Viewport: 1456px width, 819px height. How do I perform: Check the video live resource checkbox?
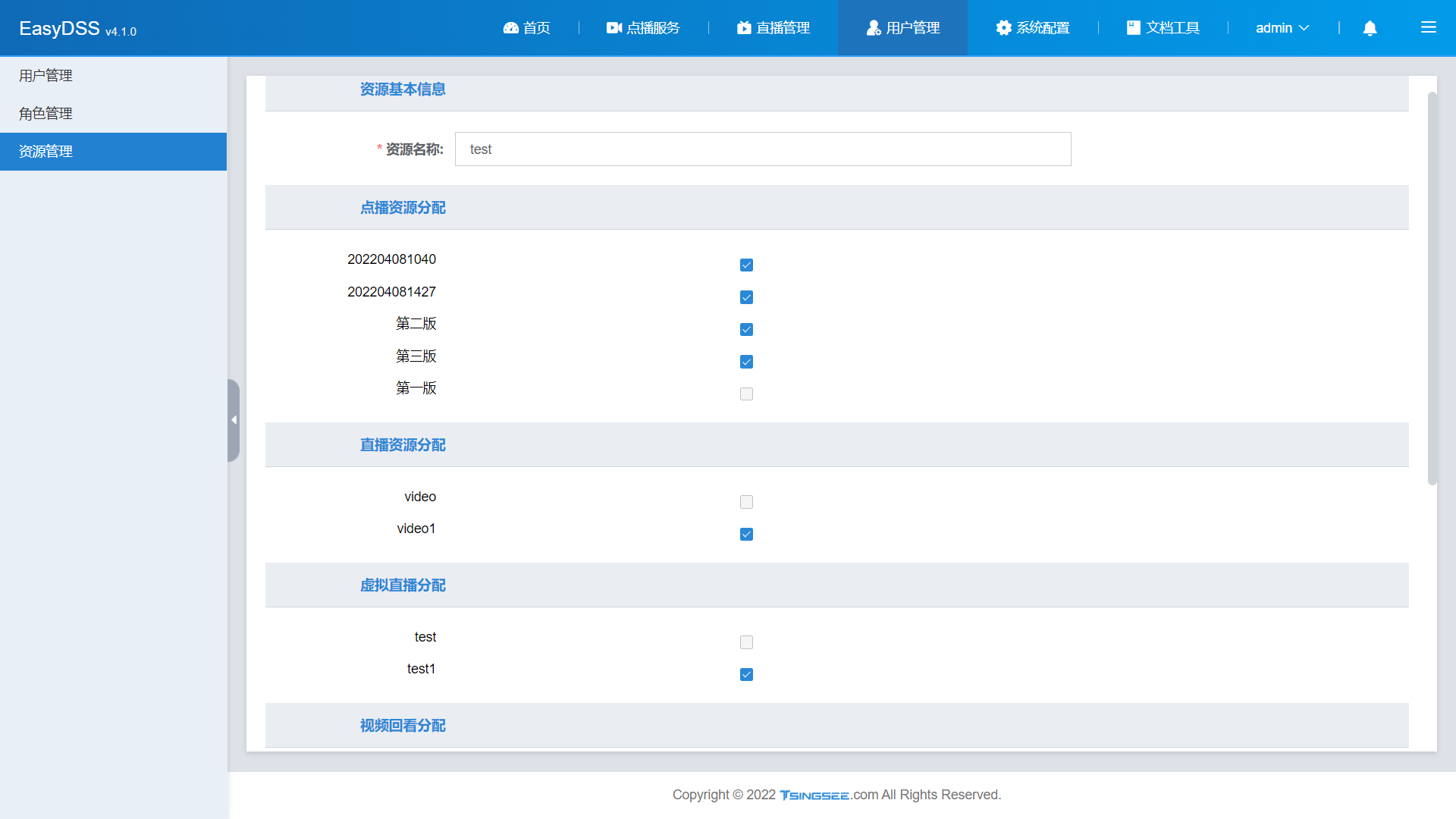746,502
